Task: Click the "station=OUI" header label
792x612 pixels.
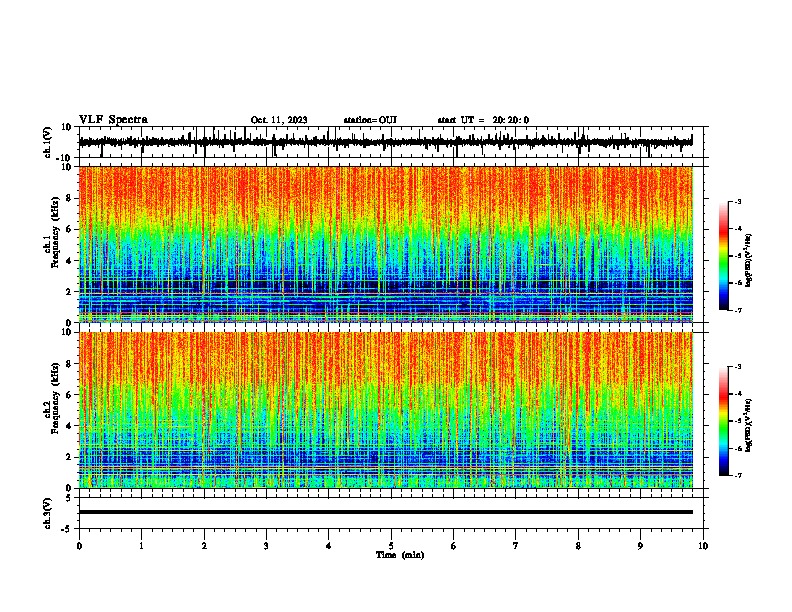Action: click(370, 120)
